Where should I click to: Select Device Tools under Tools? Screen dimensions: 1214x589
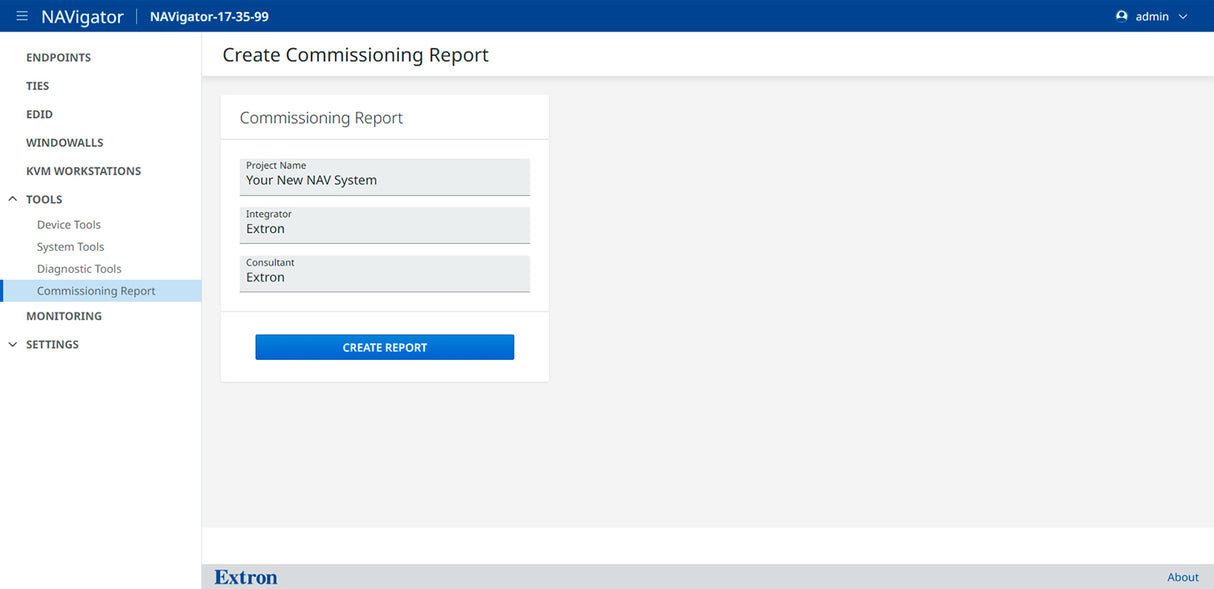click(x=69, y=225)
